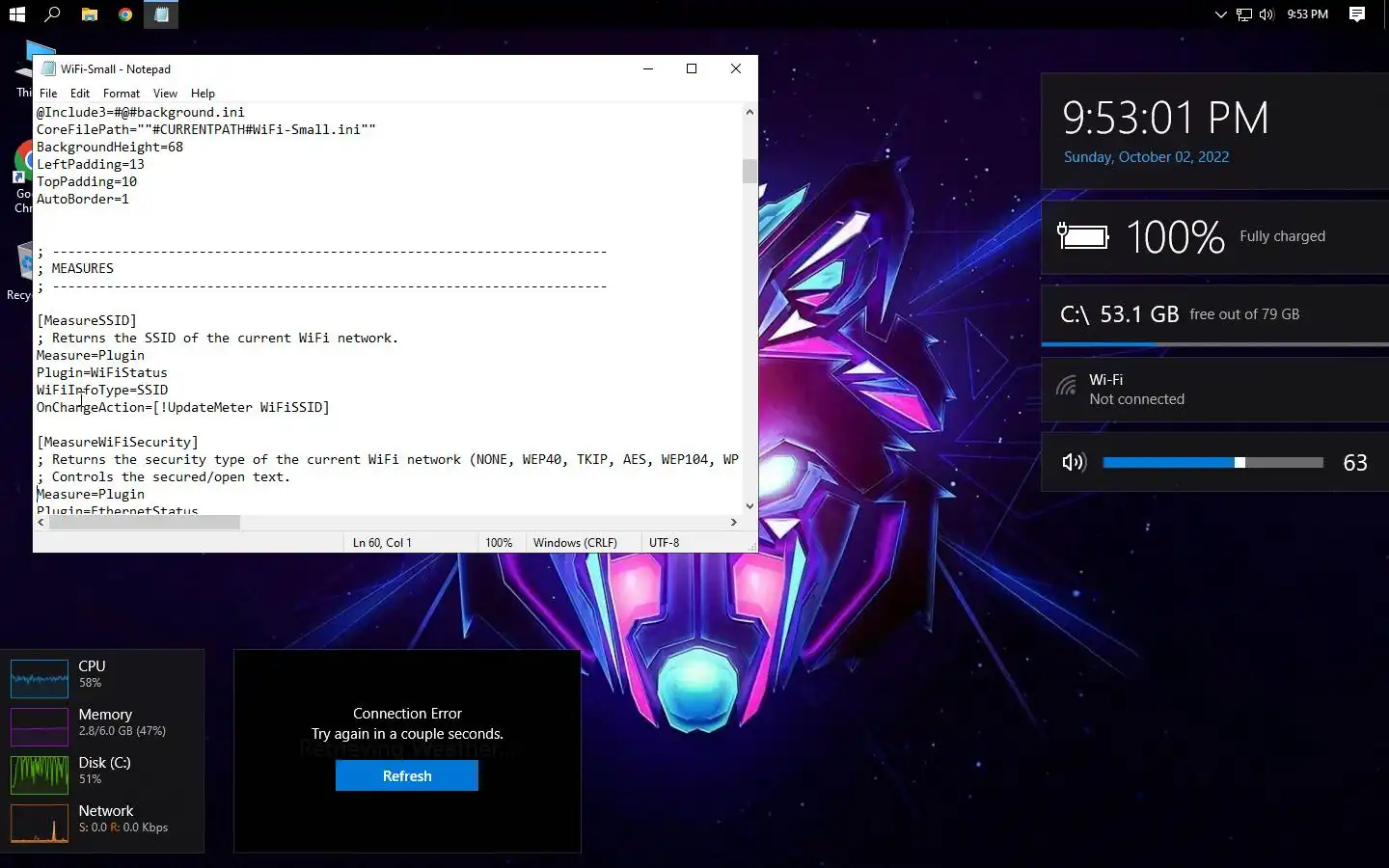Click UTF-8 encoding in the status bar
Viewport: 1389px width, 868px height.
(664, 543)
